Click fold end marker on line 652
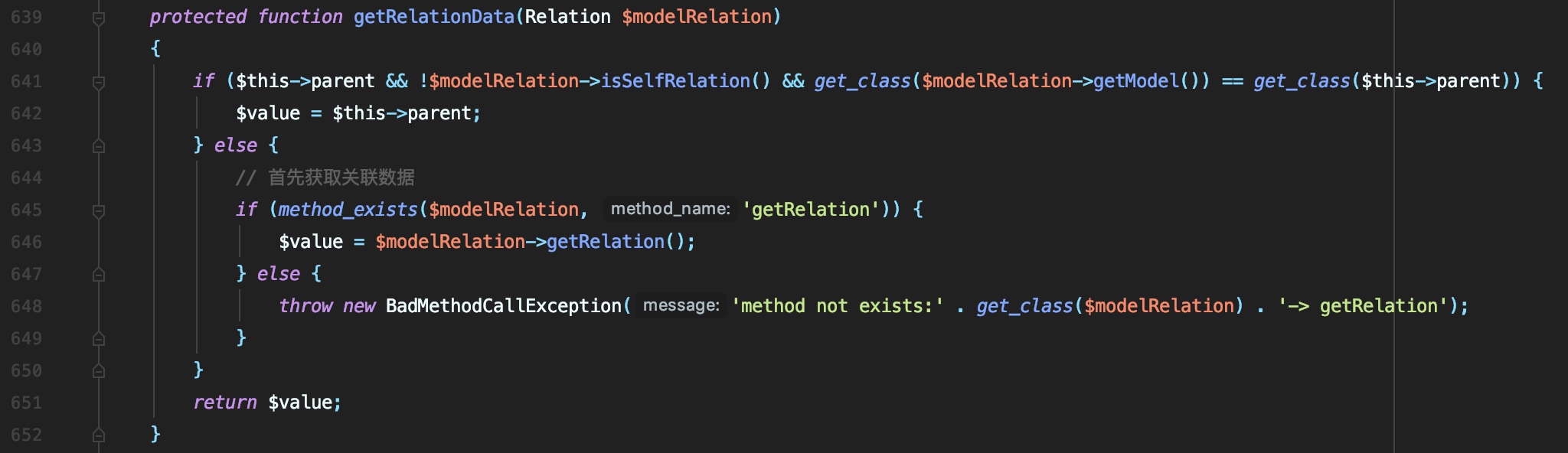This screenshot has height=453, width=1568. (x=99, y=435)
